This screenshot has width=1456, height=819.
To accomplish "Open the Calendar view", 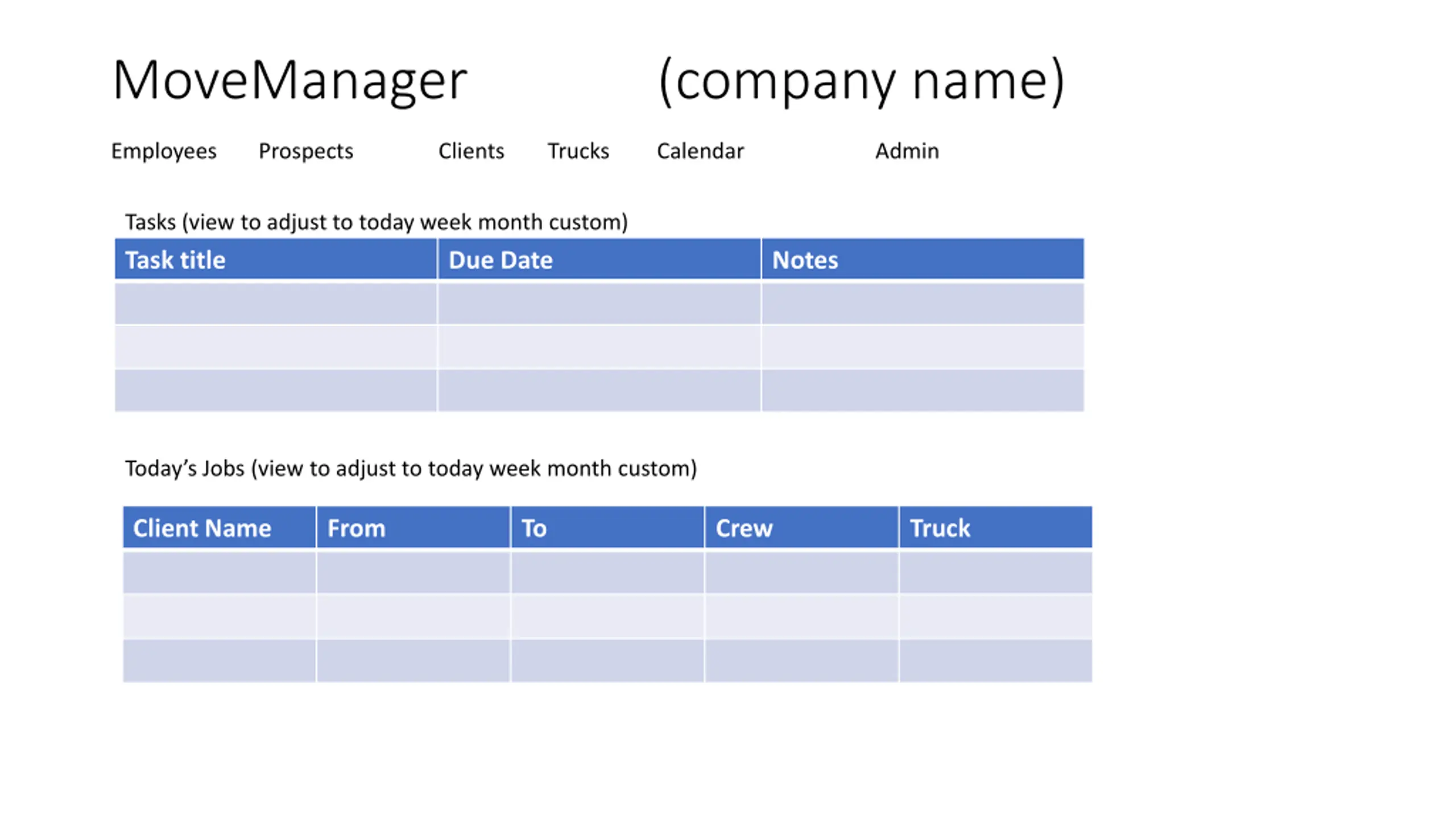I will click(x=700, y=151).
